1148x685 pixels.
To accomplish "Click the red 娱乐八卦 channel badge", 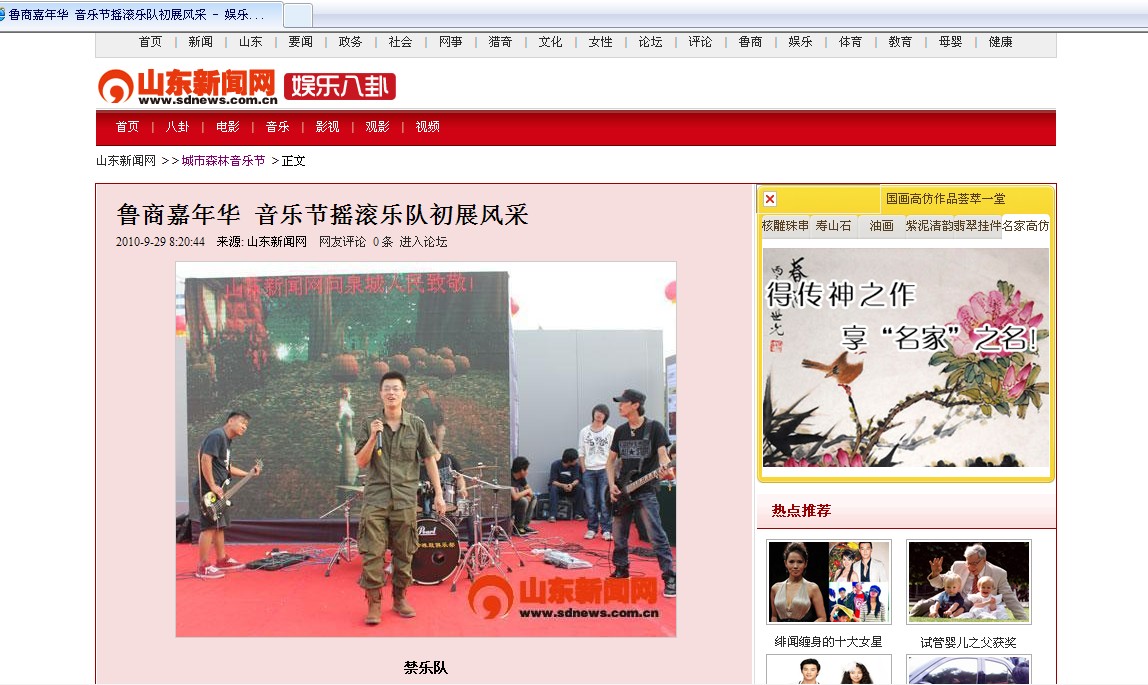I will point(340,87).
